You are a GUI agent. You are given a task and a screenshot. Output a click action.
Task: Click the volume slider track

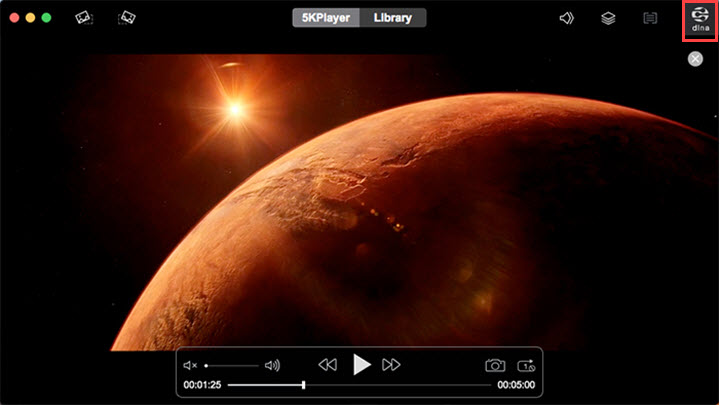232,366
